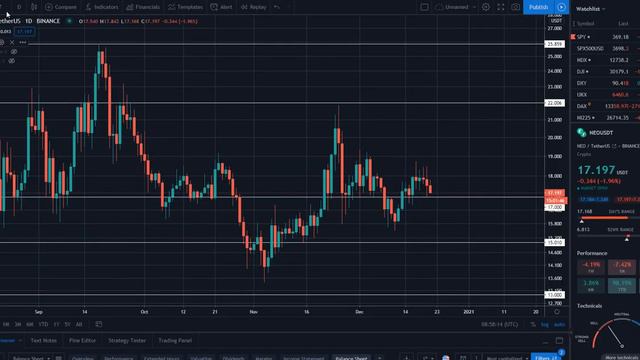Open time axis settings gear icon
Viewport: 640px width, 360px height.
click(557, 311)
